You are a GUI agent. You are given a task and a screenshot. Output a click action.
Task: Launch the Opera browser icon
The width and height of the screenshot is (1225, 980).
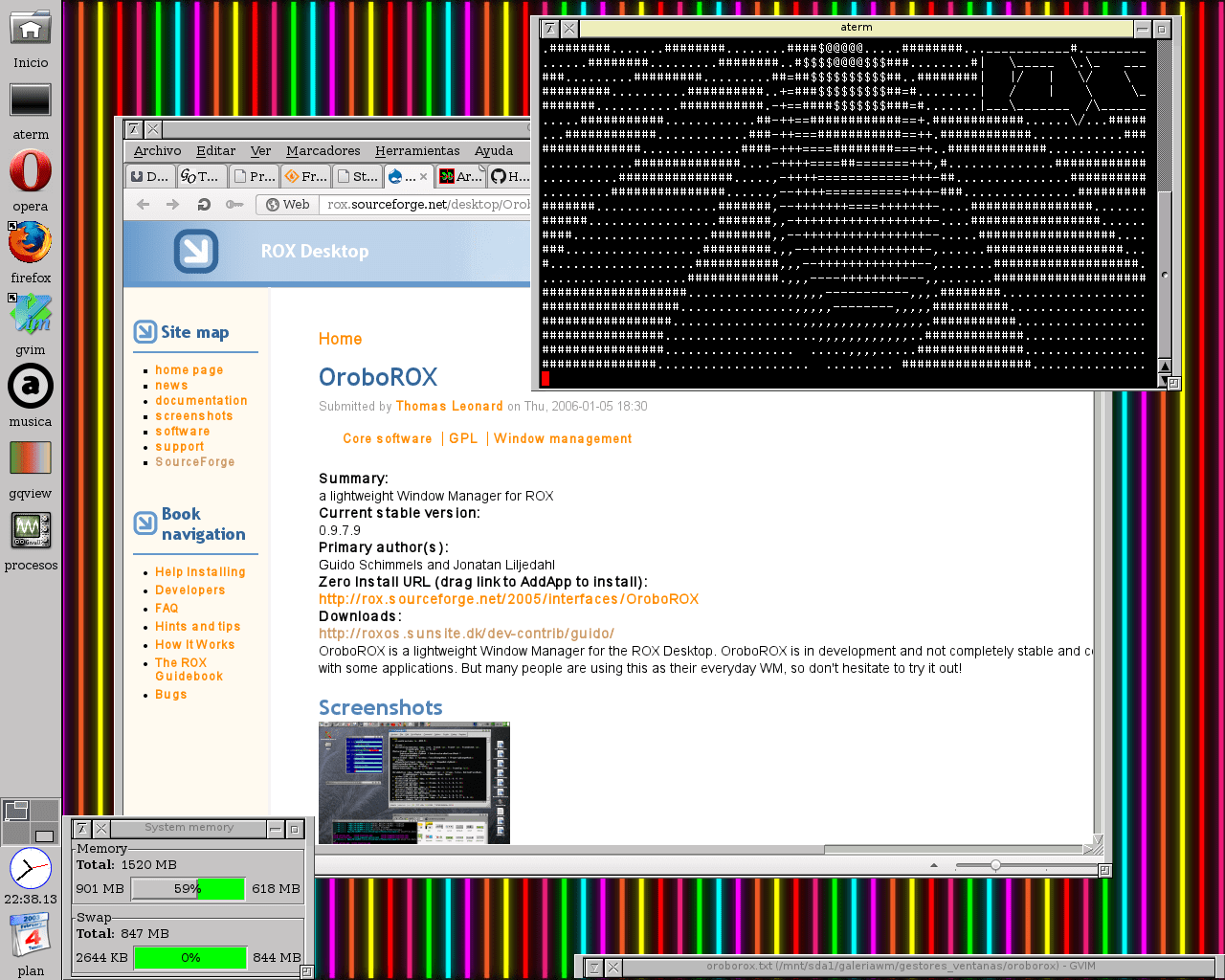coord(31,172)
